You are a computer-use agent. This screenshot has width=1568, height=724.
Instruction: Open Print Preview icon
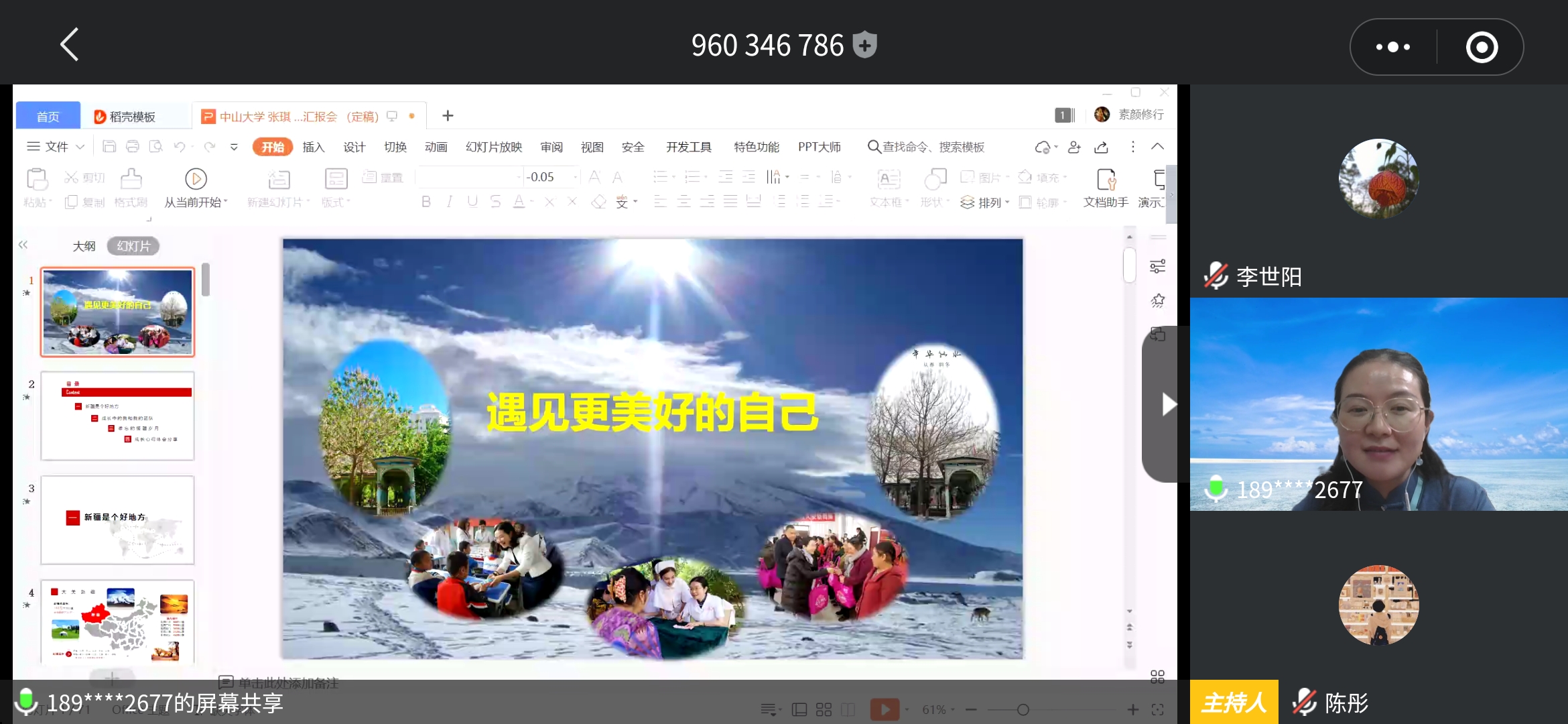pos(156,147)
